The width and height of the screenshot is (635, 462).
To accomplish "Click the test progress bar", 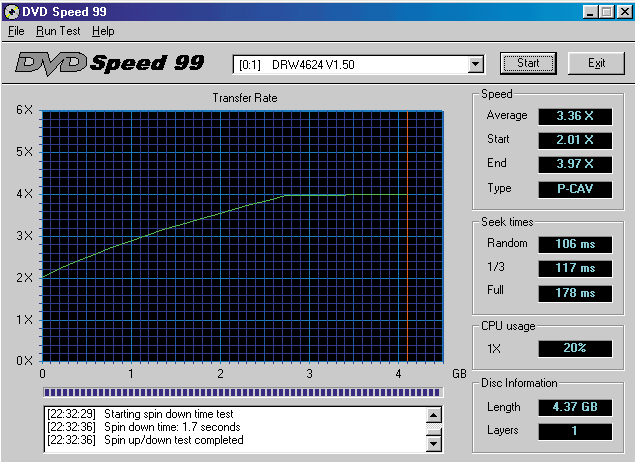I will 243,392.
